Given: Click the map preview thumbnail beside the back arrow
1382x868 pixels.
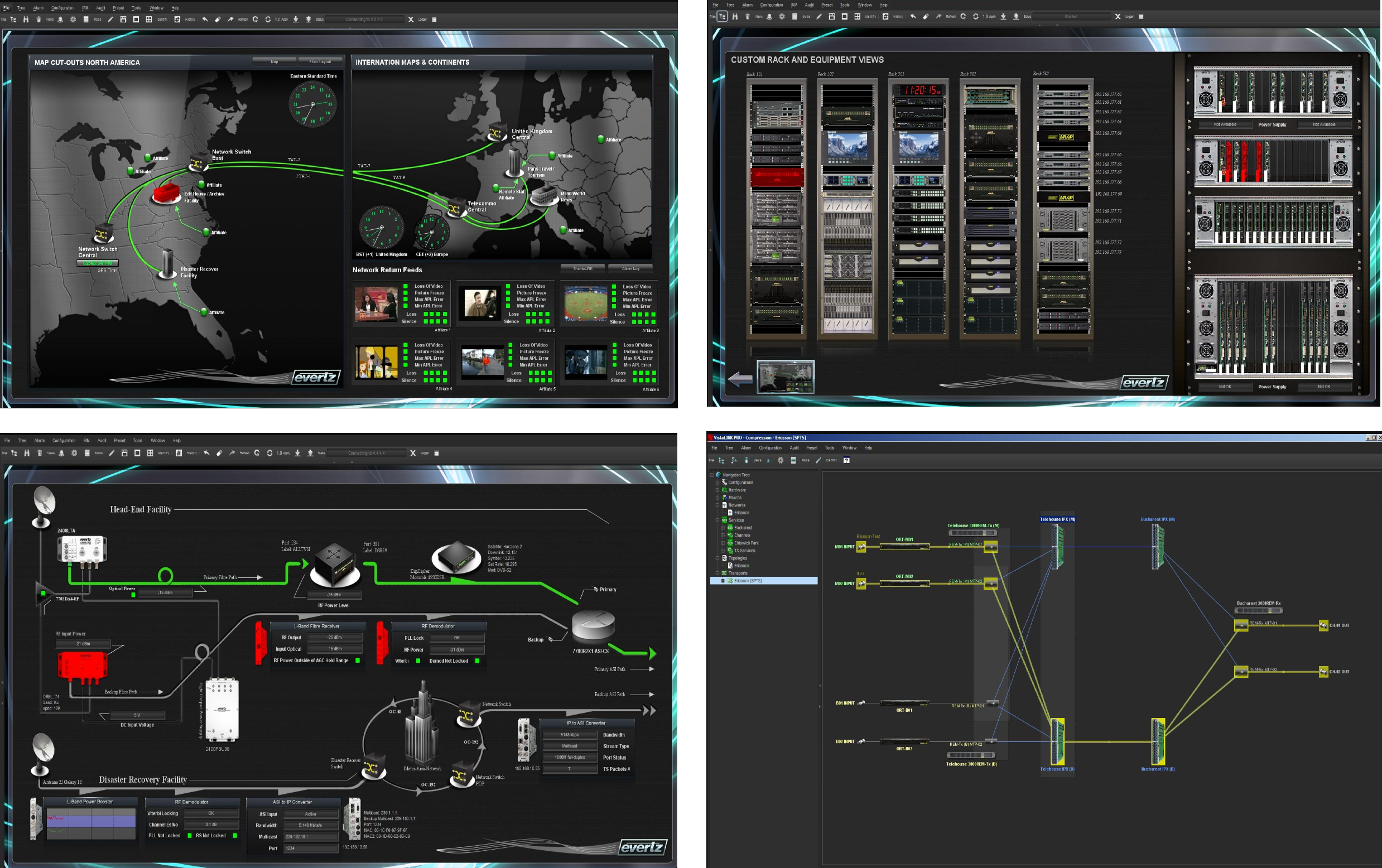Looking at the screenshot, I should point(785,377).
